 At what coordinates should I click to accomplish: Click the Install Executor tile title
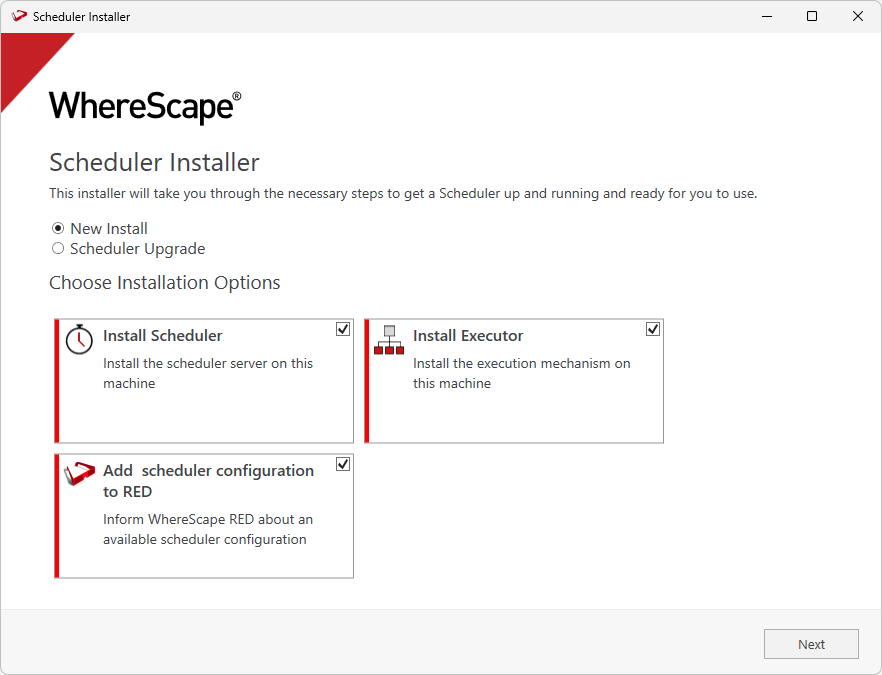[x=468, y=336]
